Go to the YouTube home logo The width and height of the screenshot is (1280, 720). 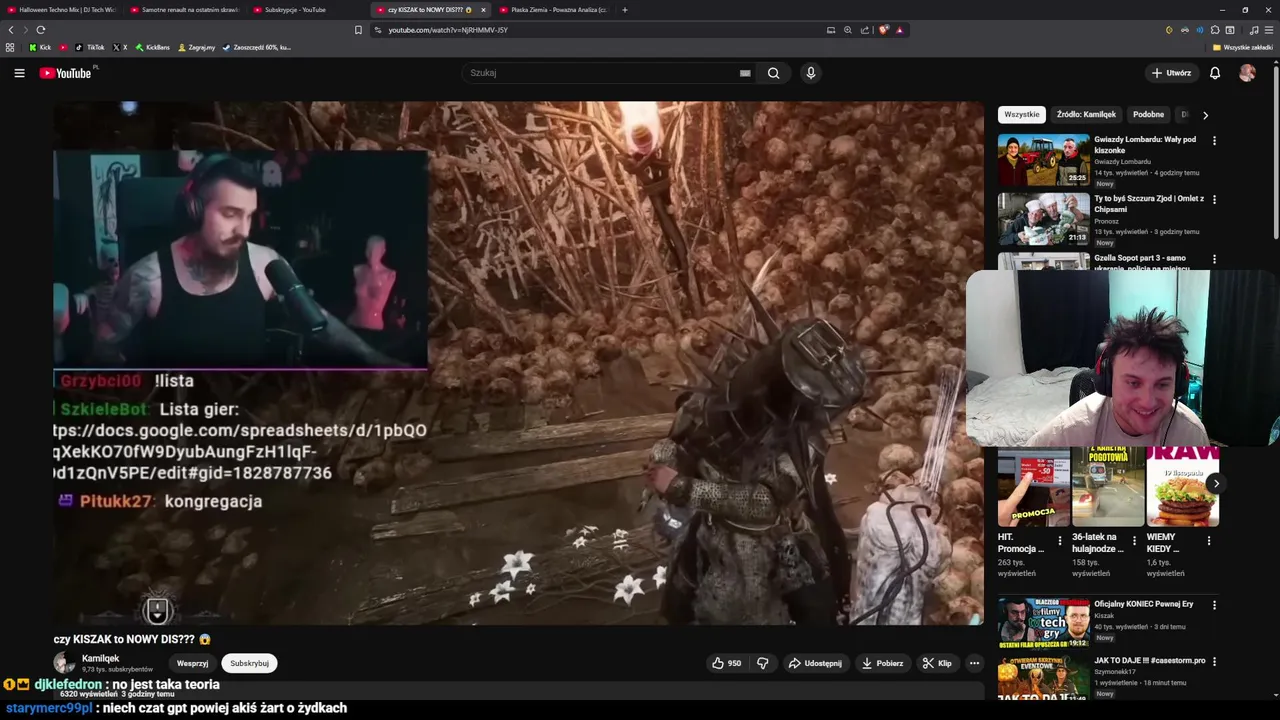click(x=65, y=73)
